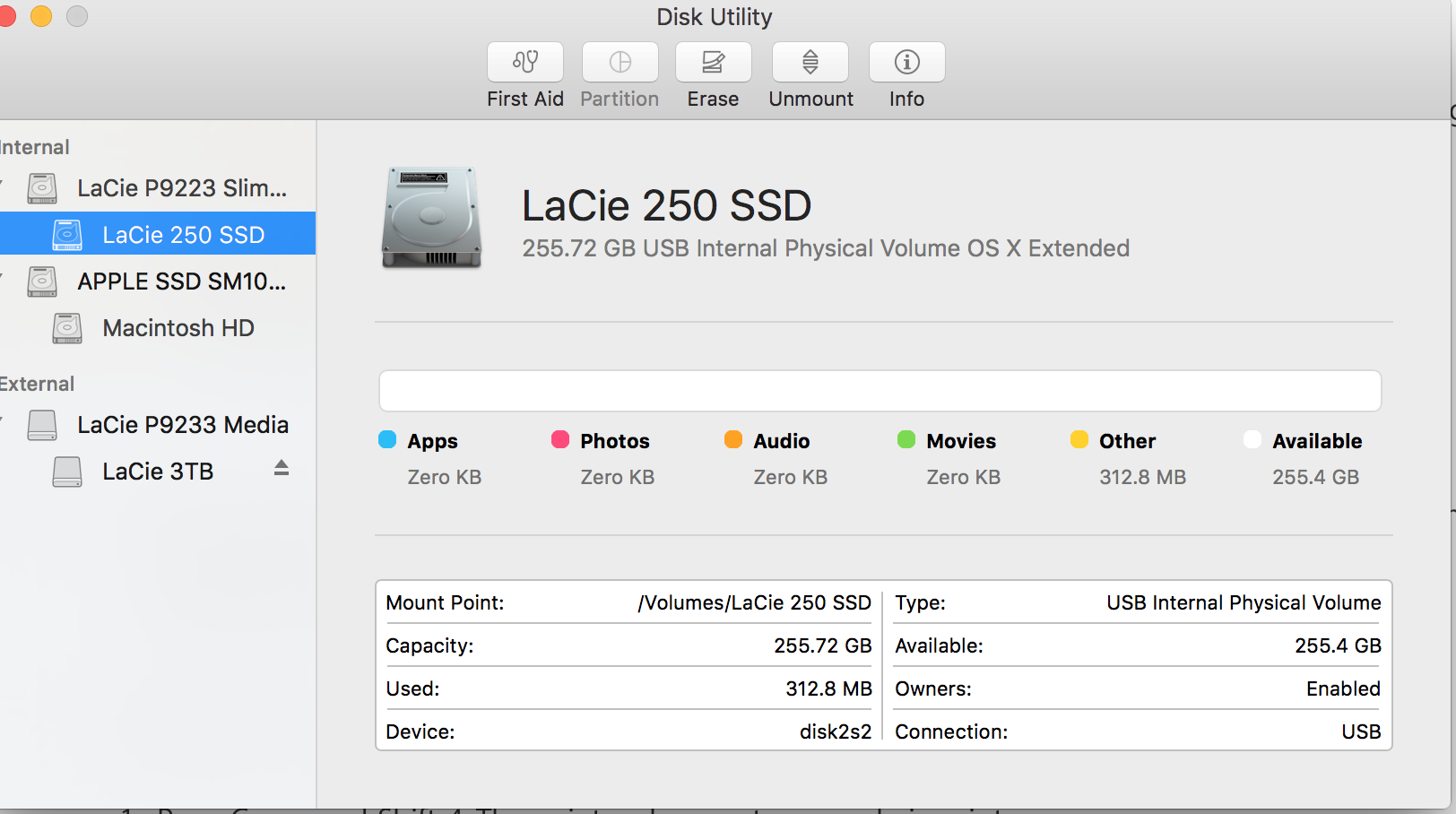The height and width of the screenshot is (814, 1456).
Task: Click the orange Audio color dot
Action: tap(733, 439)
